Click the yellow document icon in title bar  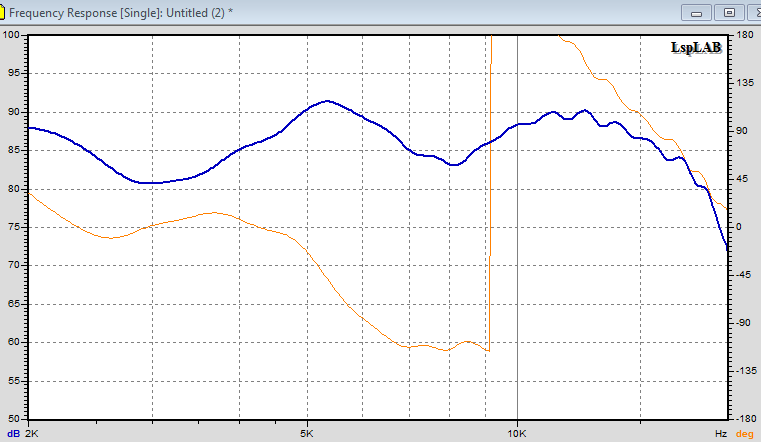pyautogui.click(x=1, y=13)
